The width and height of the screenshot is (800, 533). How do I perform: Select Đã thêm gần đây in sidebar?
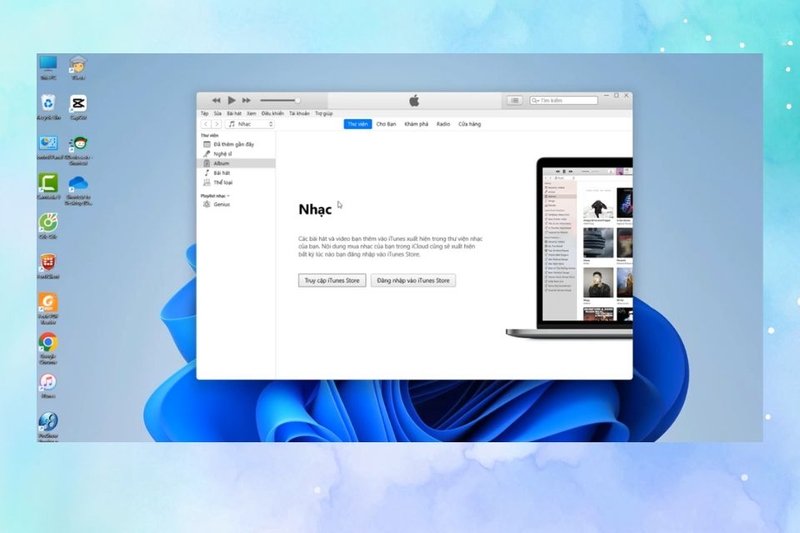[x=236, y=144]
